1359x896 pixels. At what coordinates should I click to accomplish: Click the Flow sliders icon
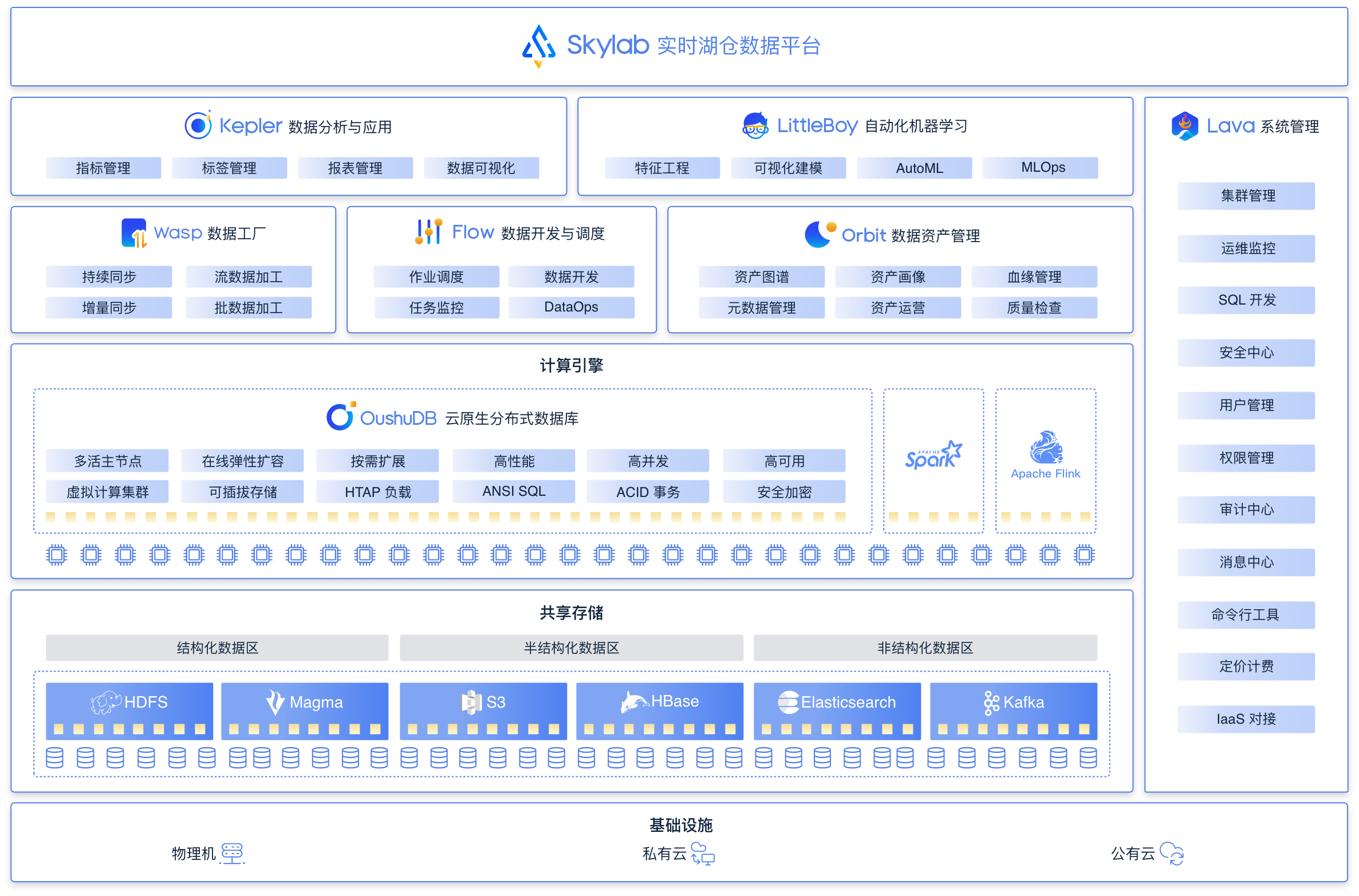429,231
